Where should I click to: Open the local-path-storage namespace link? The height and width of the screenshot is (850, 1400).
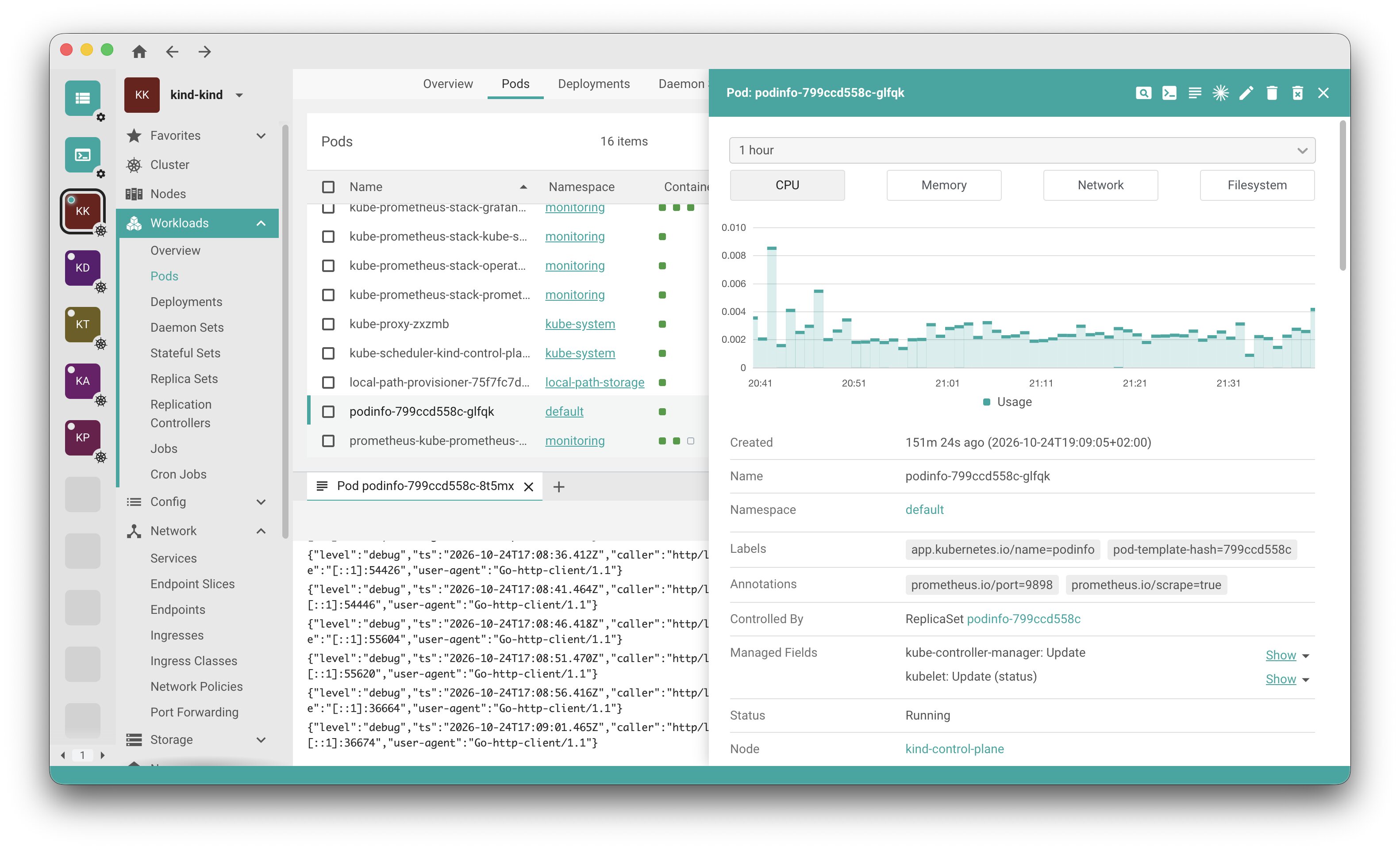594,382
